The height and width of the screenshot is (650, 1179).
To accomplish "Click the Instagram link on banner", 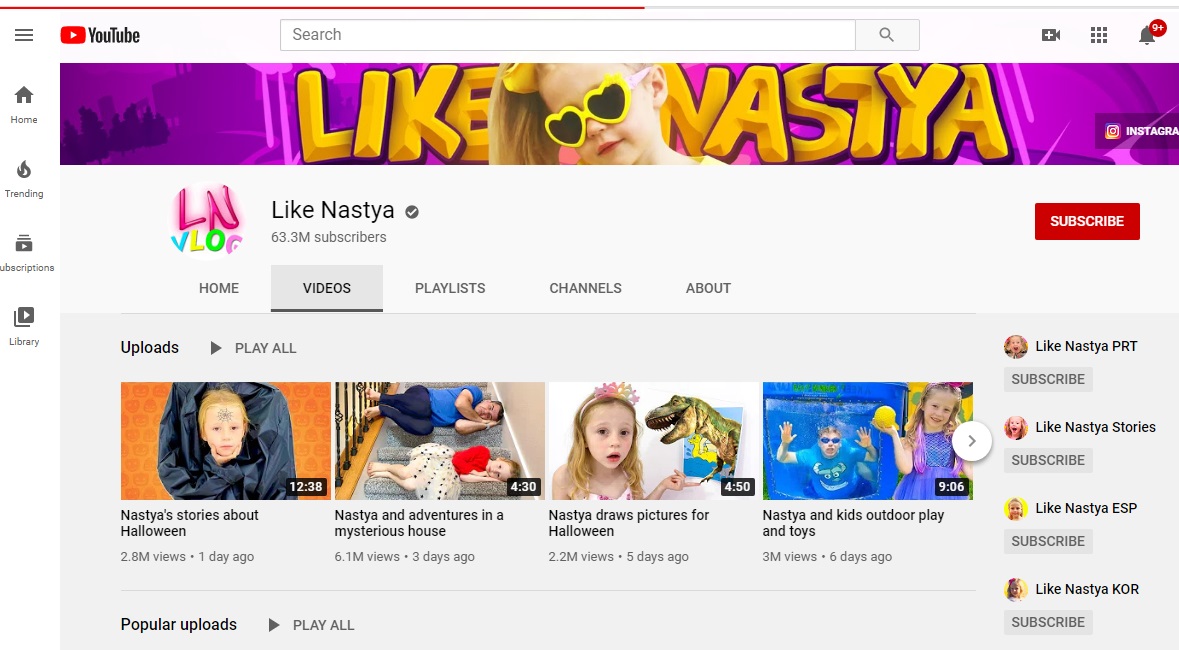I will 1140,131.
